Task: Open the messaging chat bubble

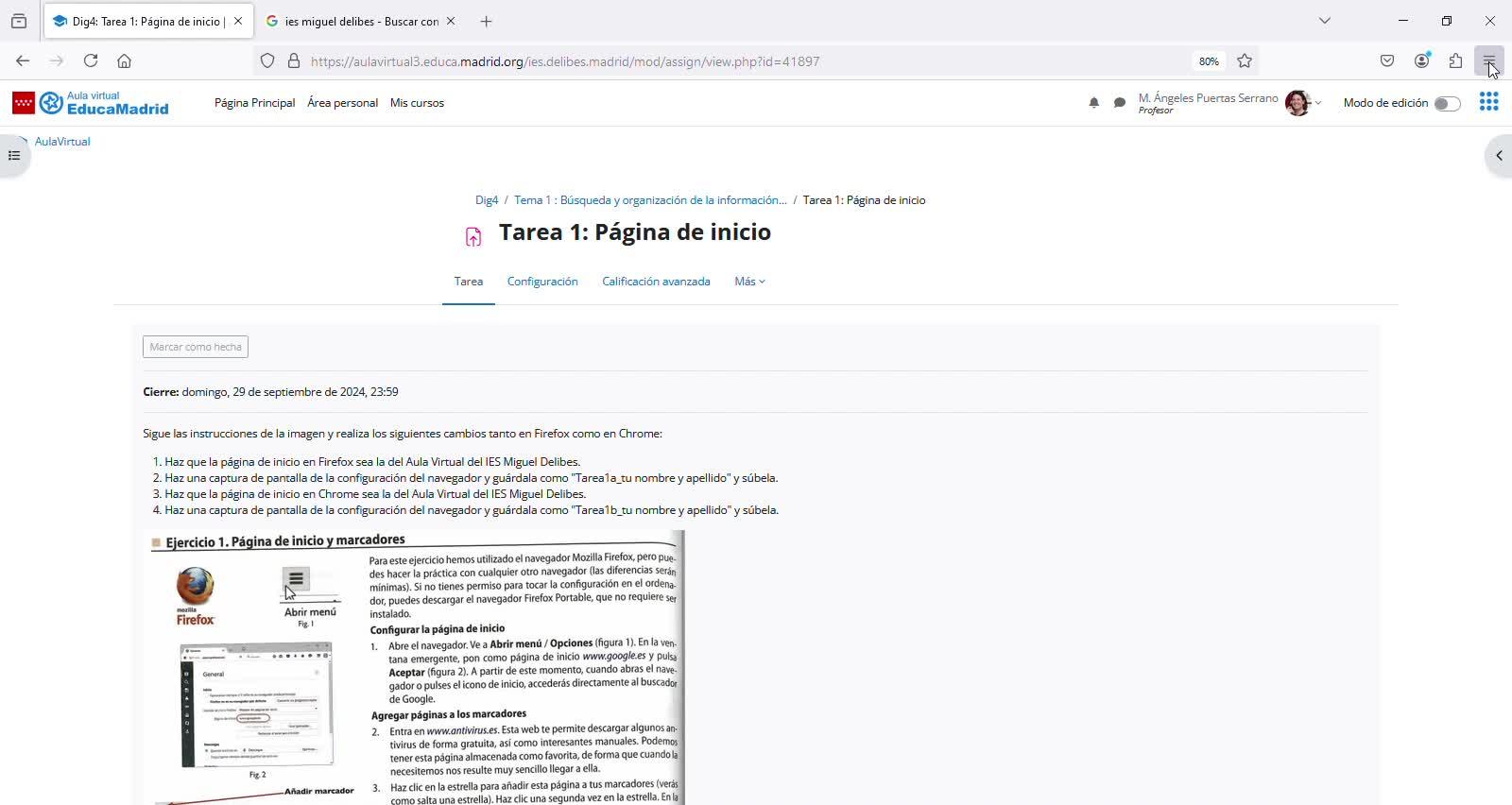Action: [1119, 103]
